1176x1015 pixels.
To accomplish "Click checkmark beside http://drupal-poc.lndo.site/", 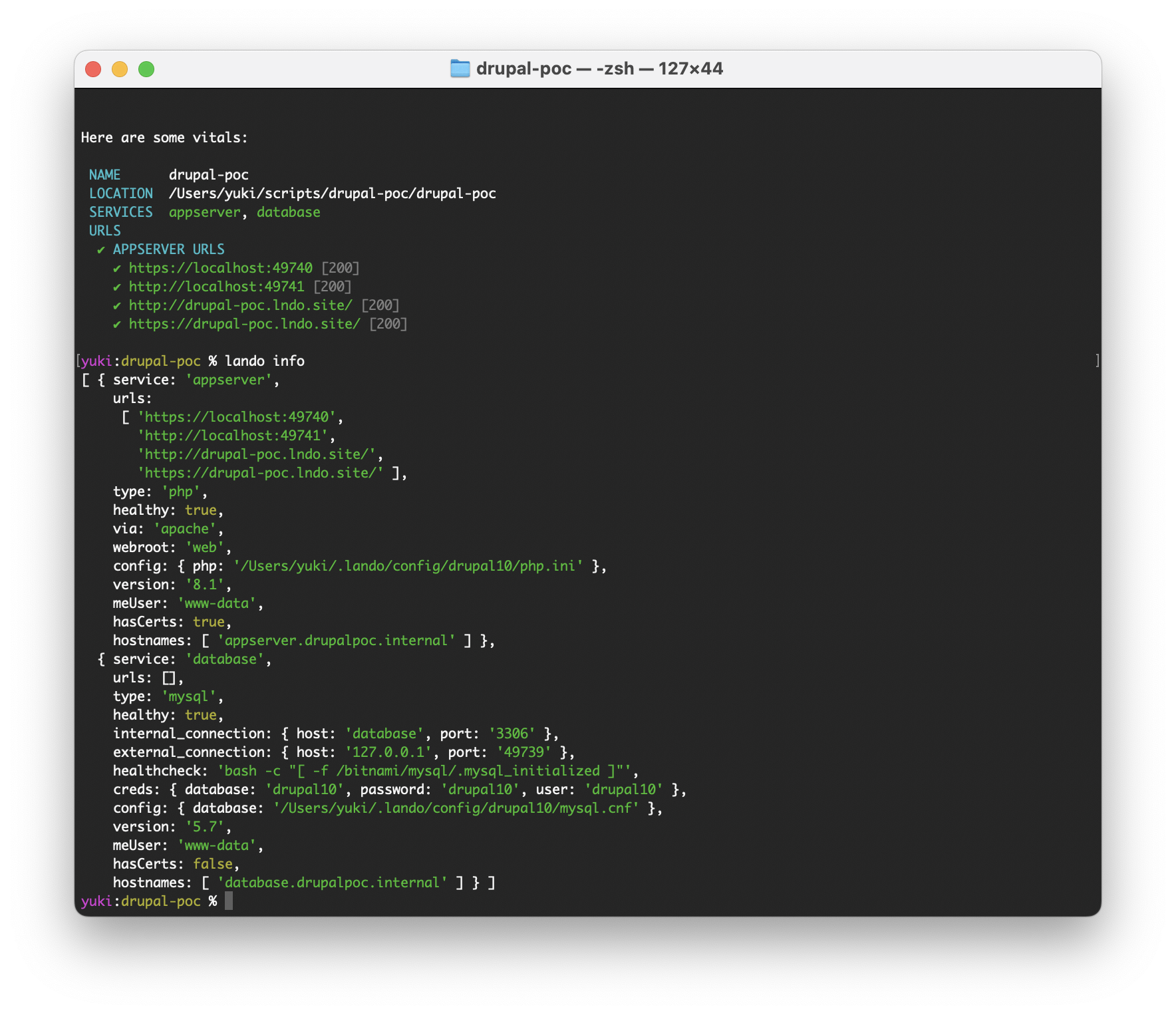I will pos(117,306).
